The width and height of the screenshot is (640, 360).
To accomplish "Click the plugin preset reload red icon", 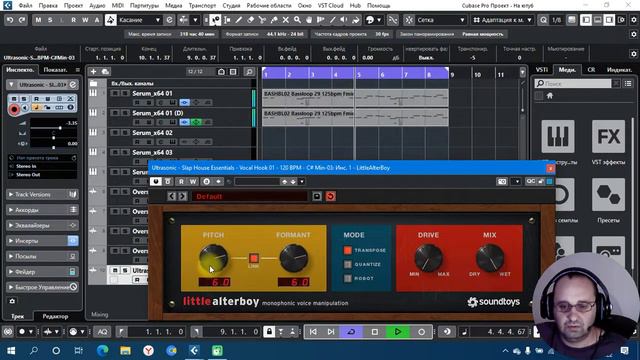I will point(331,196).
